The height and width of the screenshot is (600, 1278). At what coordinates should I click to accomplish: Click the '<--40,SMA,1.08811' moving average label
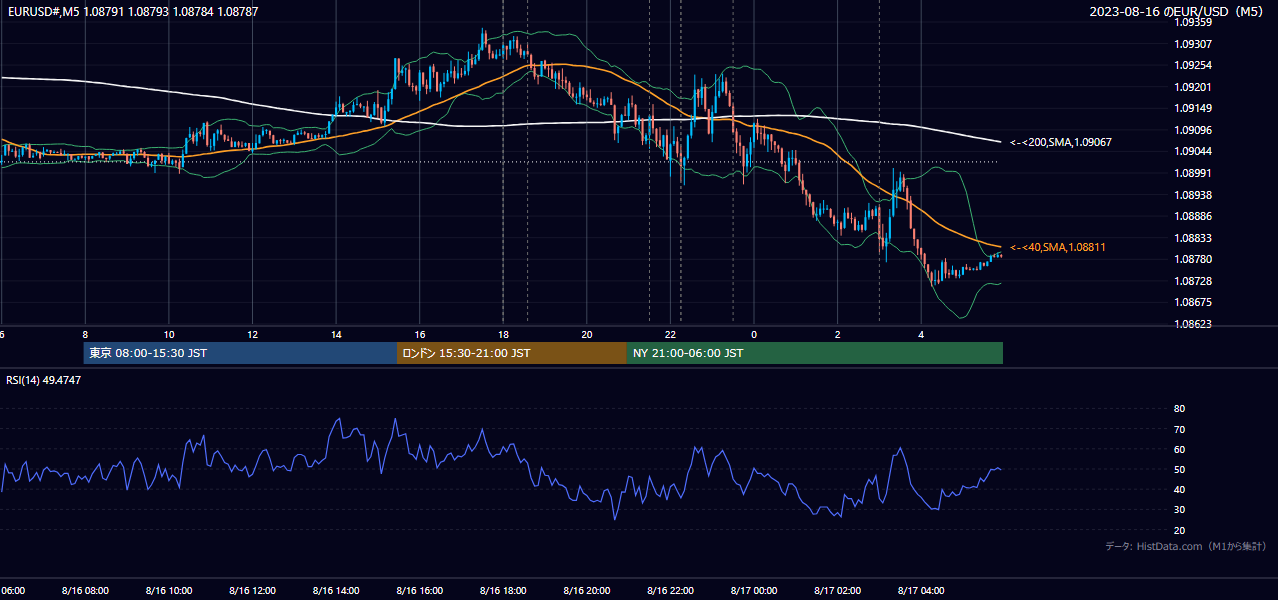tap(1058, 247)
